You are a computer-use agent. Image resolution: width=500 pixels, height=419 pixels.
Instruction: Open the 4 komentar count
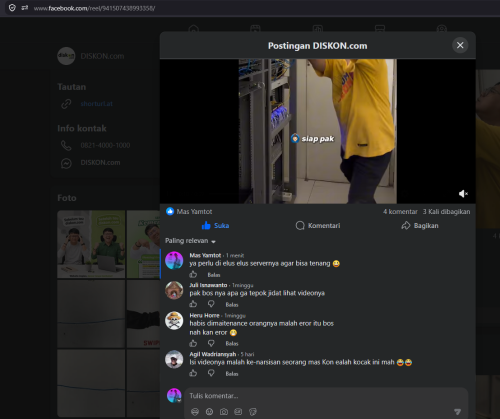pos(400,212)
